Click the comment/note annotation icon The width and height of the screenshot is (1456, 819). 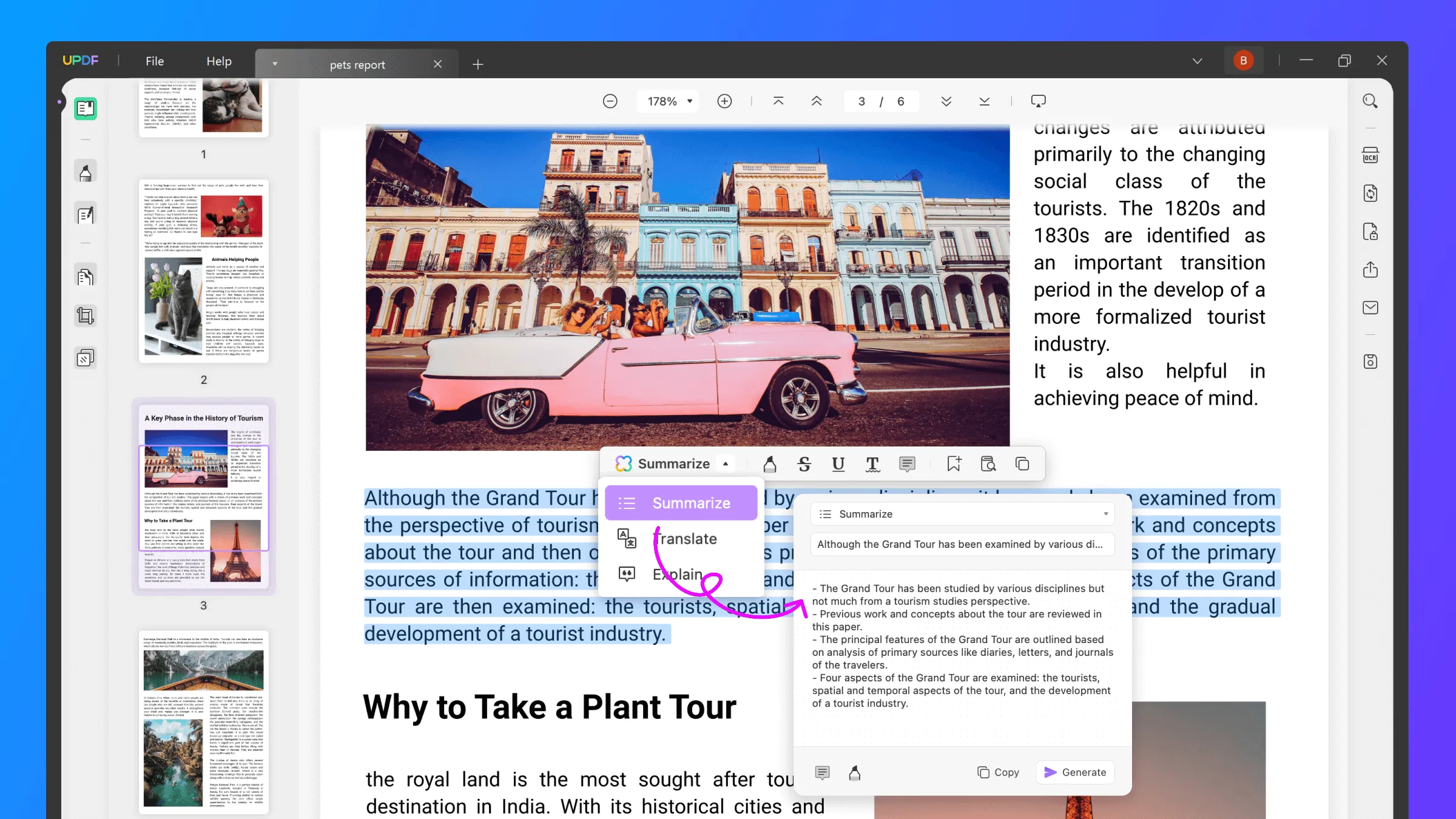[907, 464]
